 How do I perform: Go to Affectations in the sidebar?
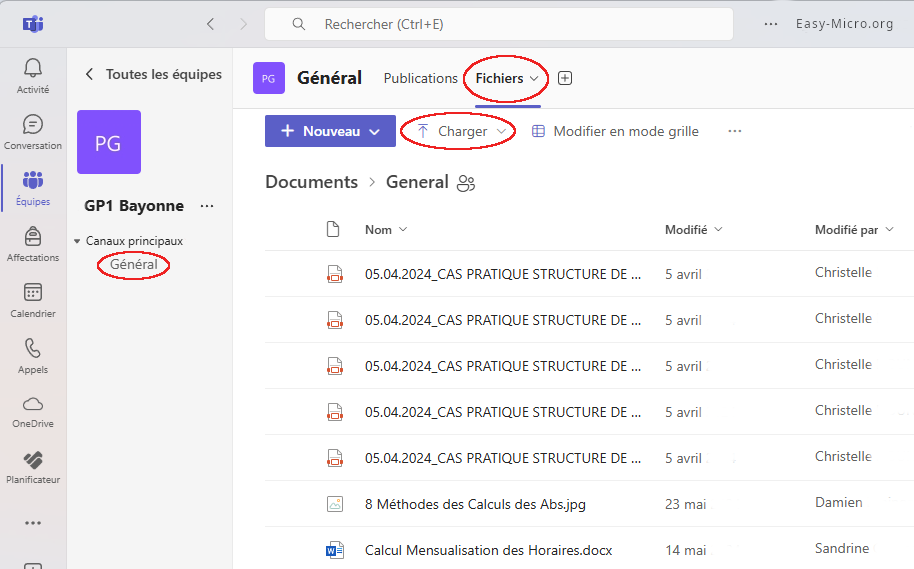point(33,243)
